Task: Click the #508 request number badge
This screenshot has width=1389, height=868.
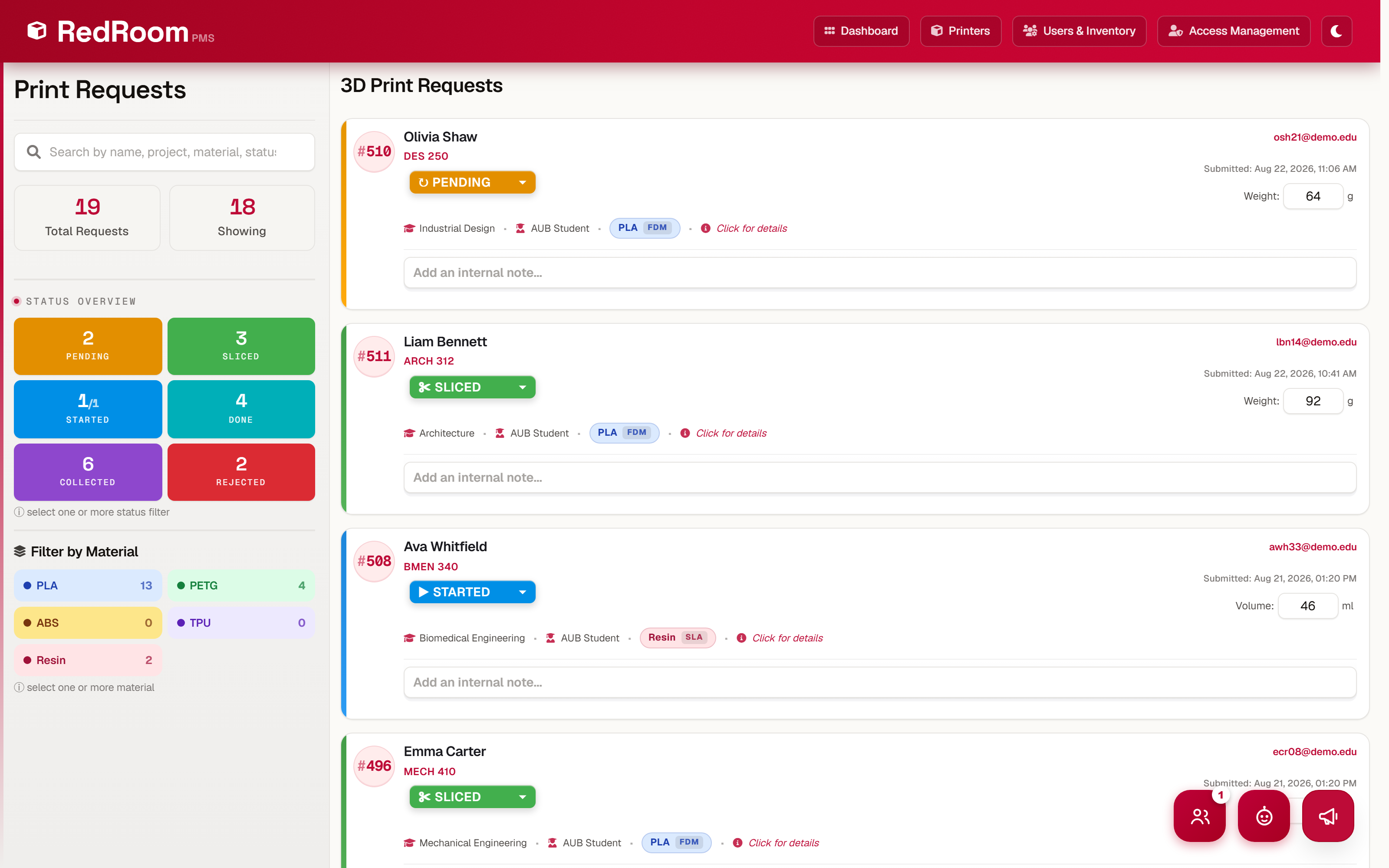Action: pyautogui.click(x=374, y=562)
